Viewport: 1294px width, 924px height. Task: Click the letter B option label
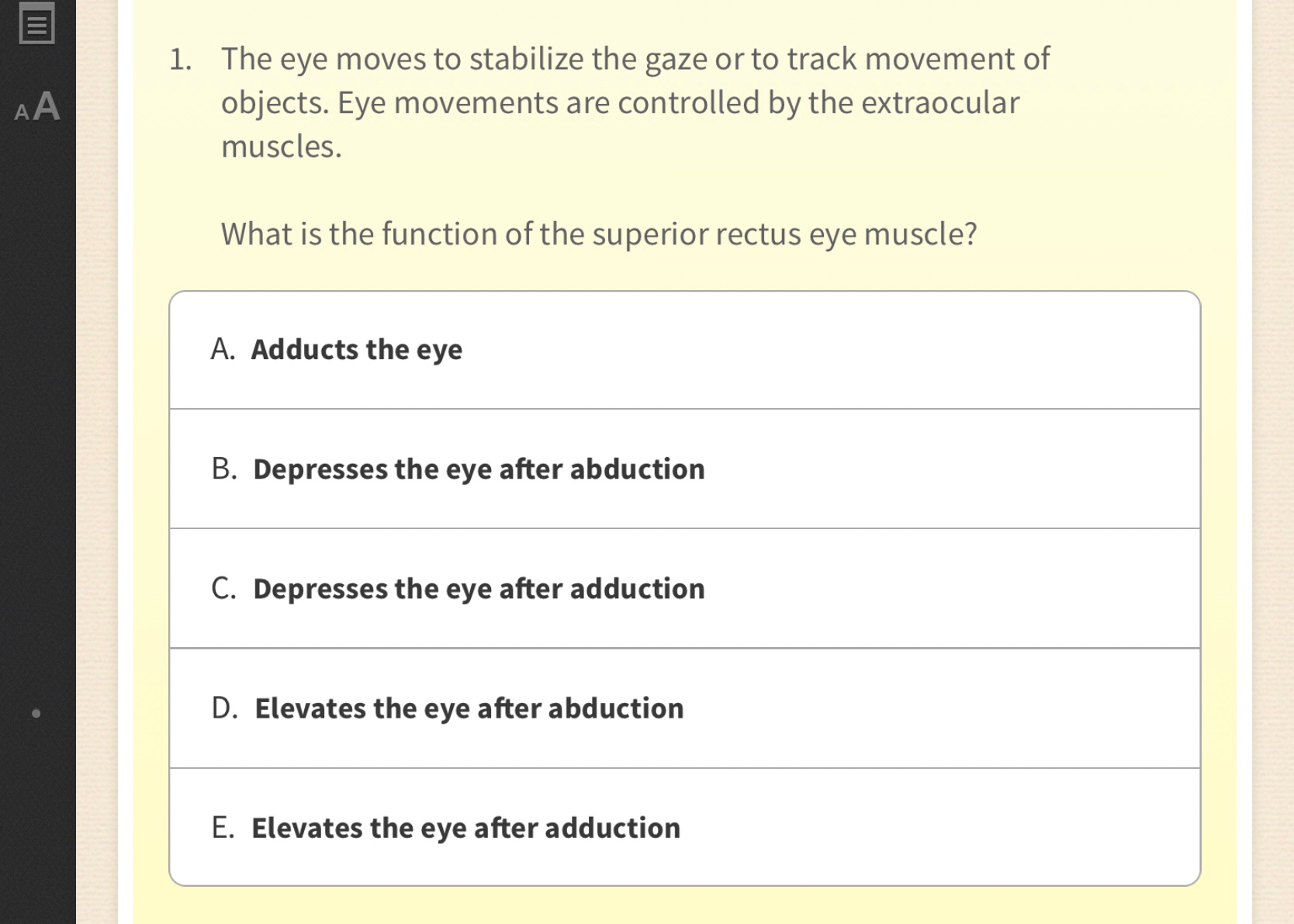[x=224, y=469]
